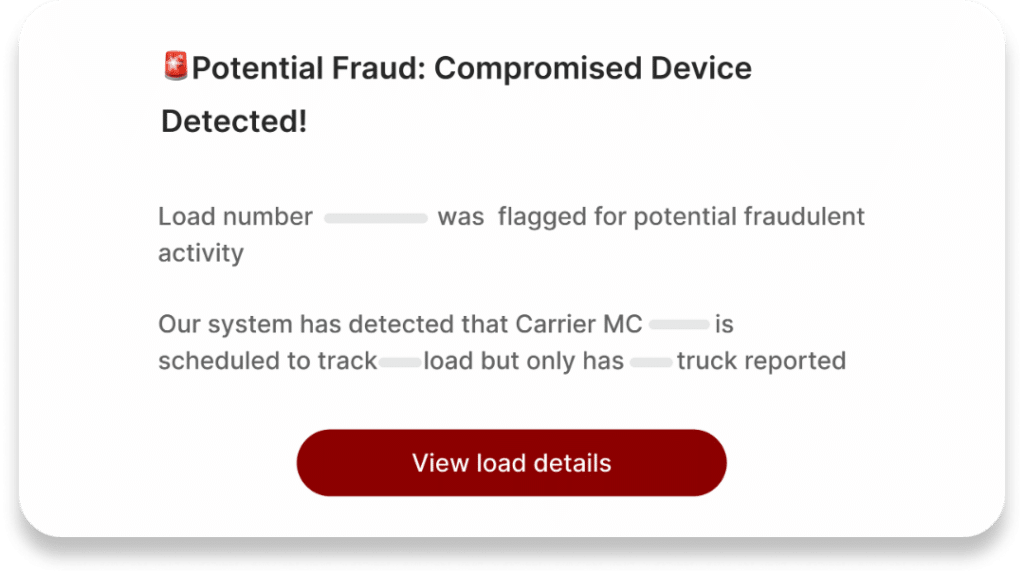This screenshot has width=1024, height=575.
Task: Select 'flagged for potential fraudulent' text
Action: tap(681, 217)
